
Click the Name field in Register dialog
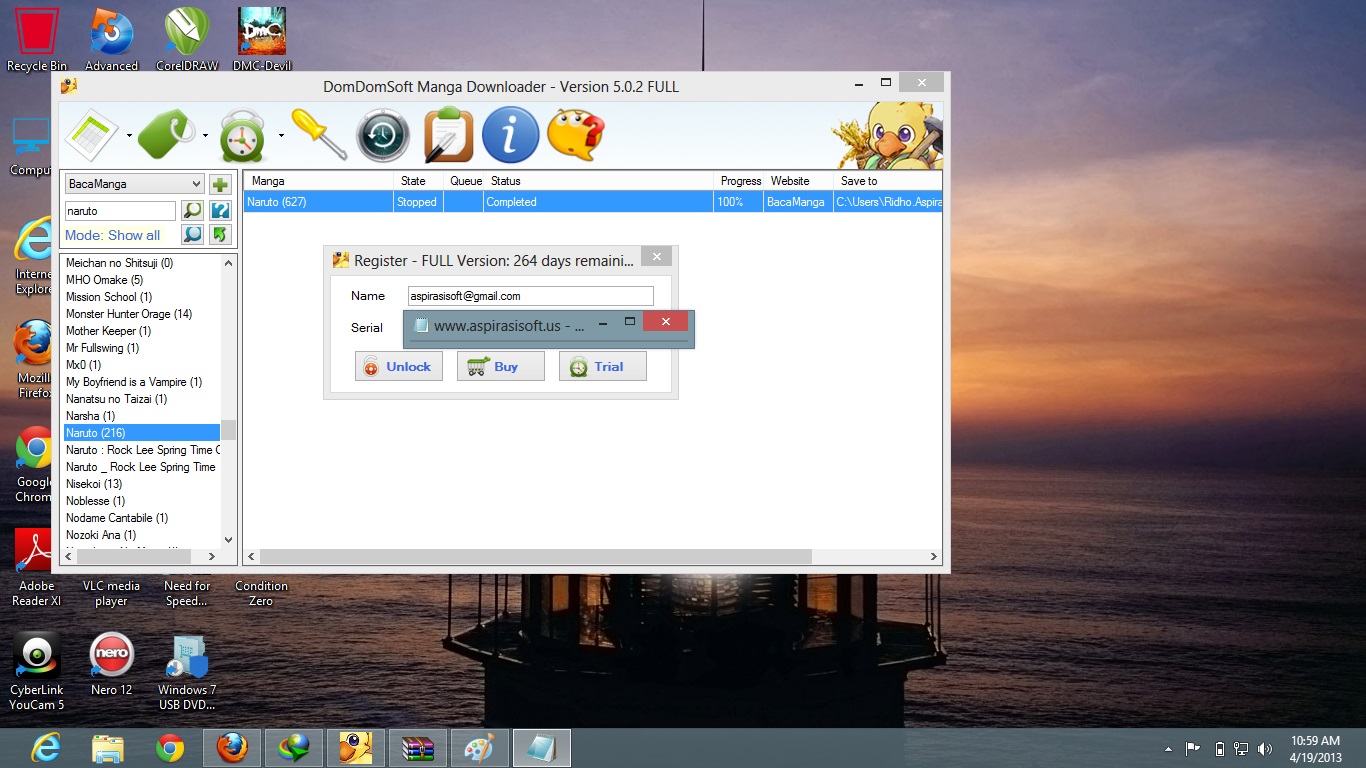pyautogui.click(x=531, y=296)
